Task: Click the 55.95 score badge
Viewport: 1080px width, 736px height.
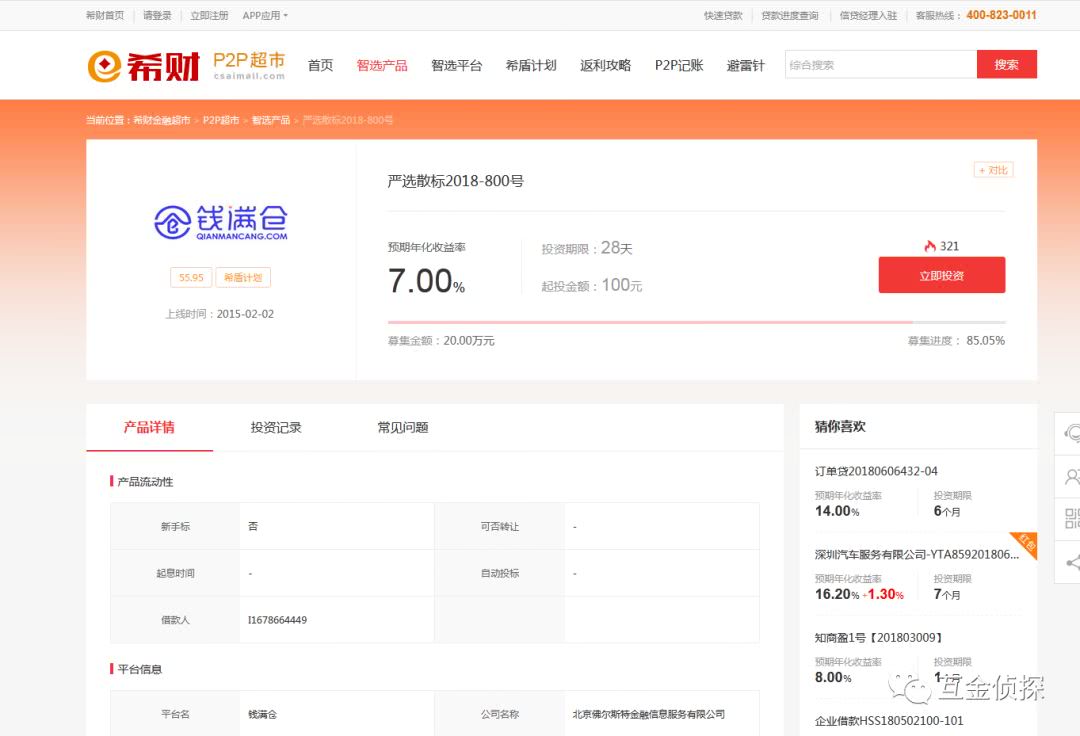Action: pos(191,277)
